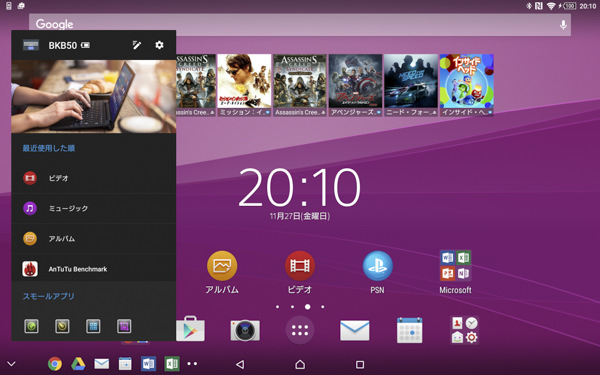Launch Chrome from the bottom shortcut bar
The width and height of the screenshot is (600, 375).
click(x=55, y=364)
